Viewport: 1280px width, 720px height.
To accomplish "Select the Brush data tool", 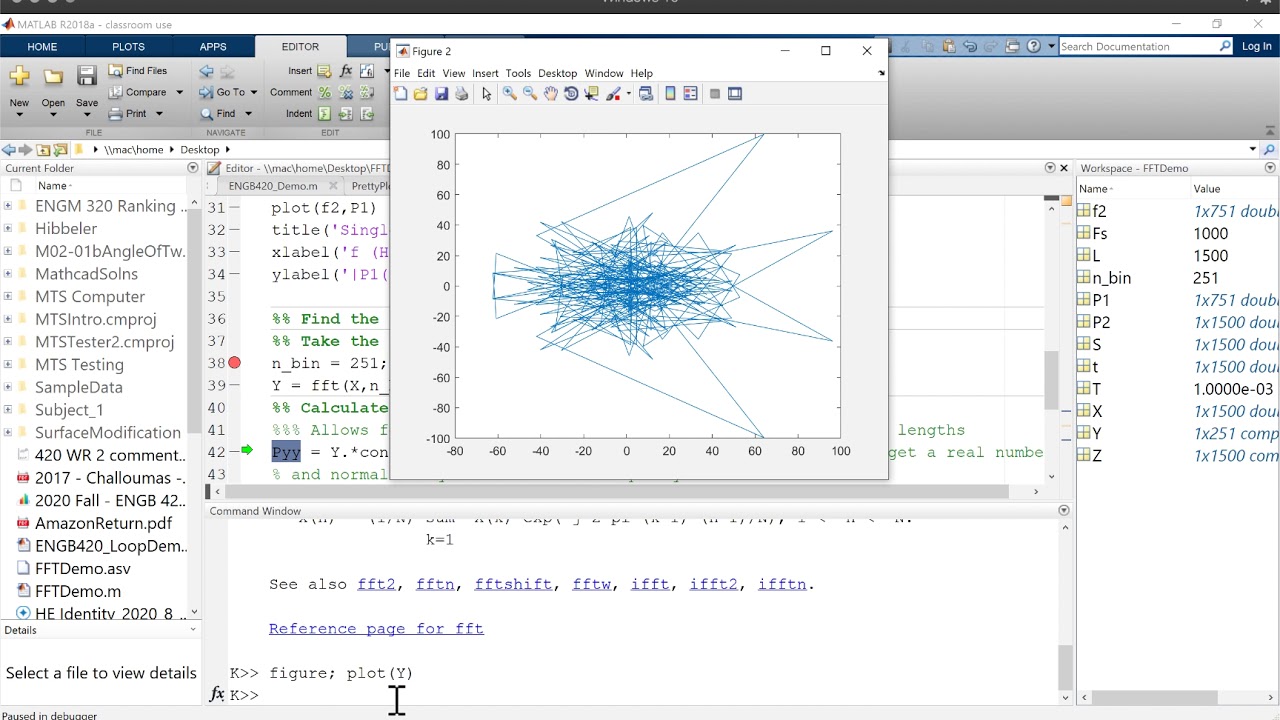I will click(613, 94).
